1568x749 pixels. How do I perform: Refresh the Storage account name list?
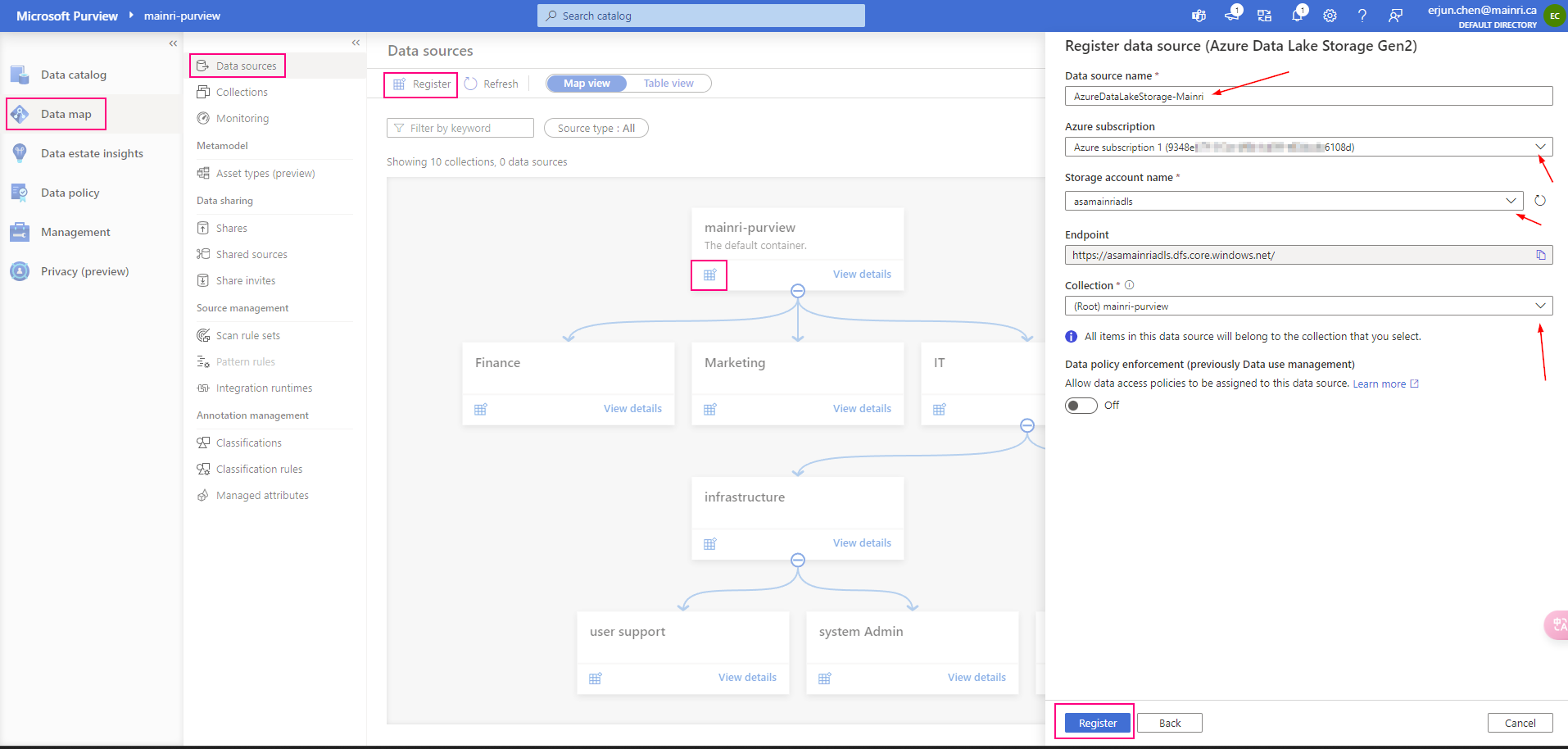pyautogui.click(x=1539, y=200)
